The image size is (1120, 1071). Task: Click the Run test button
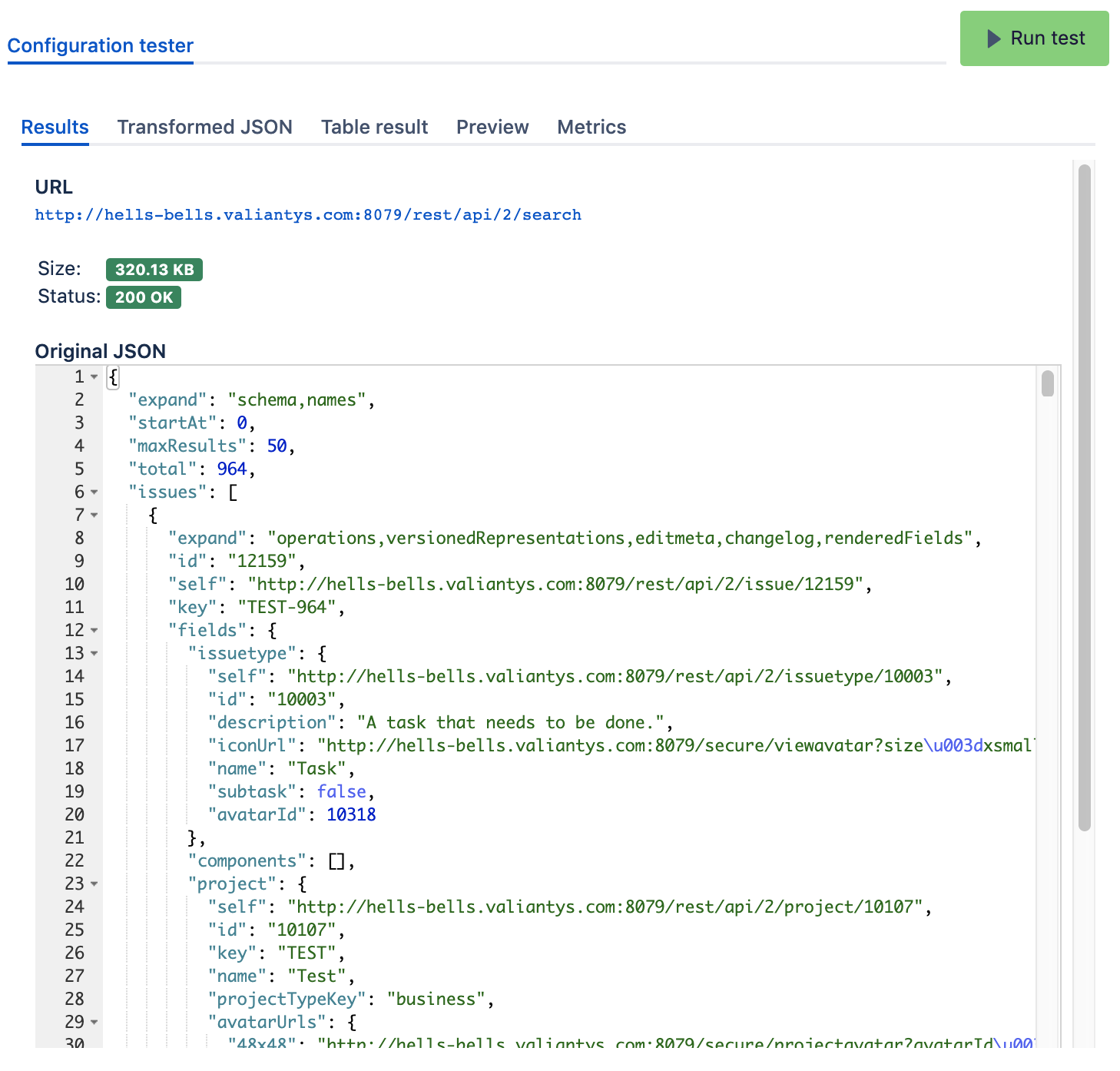[x=1033, y=38]
